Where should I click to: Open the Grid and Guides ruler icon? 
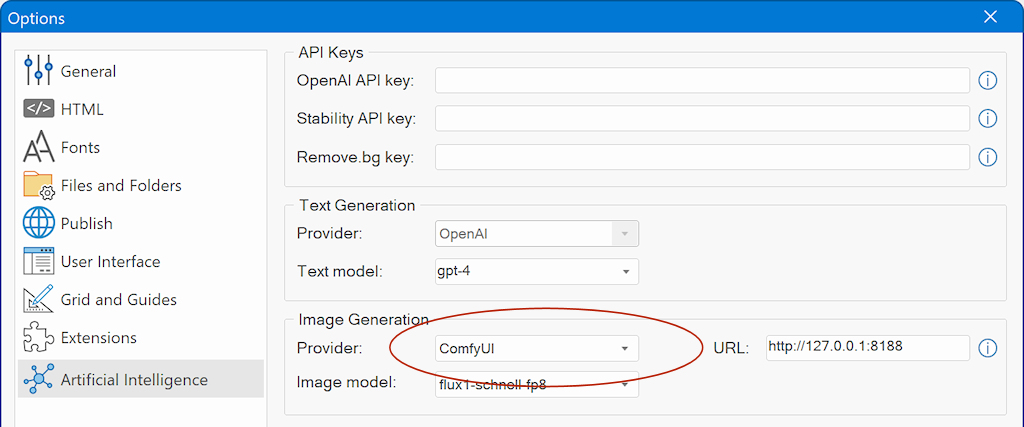click(38, 300)
